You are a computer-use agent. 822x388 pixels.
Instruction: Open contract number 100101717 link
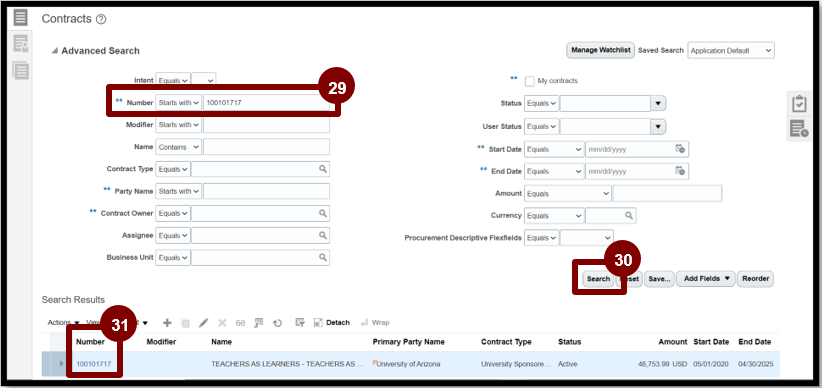click(x=93, y=364)
